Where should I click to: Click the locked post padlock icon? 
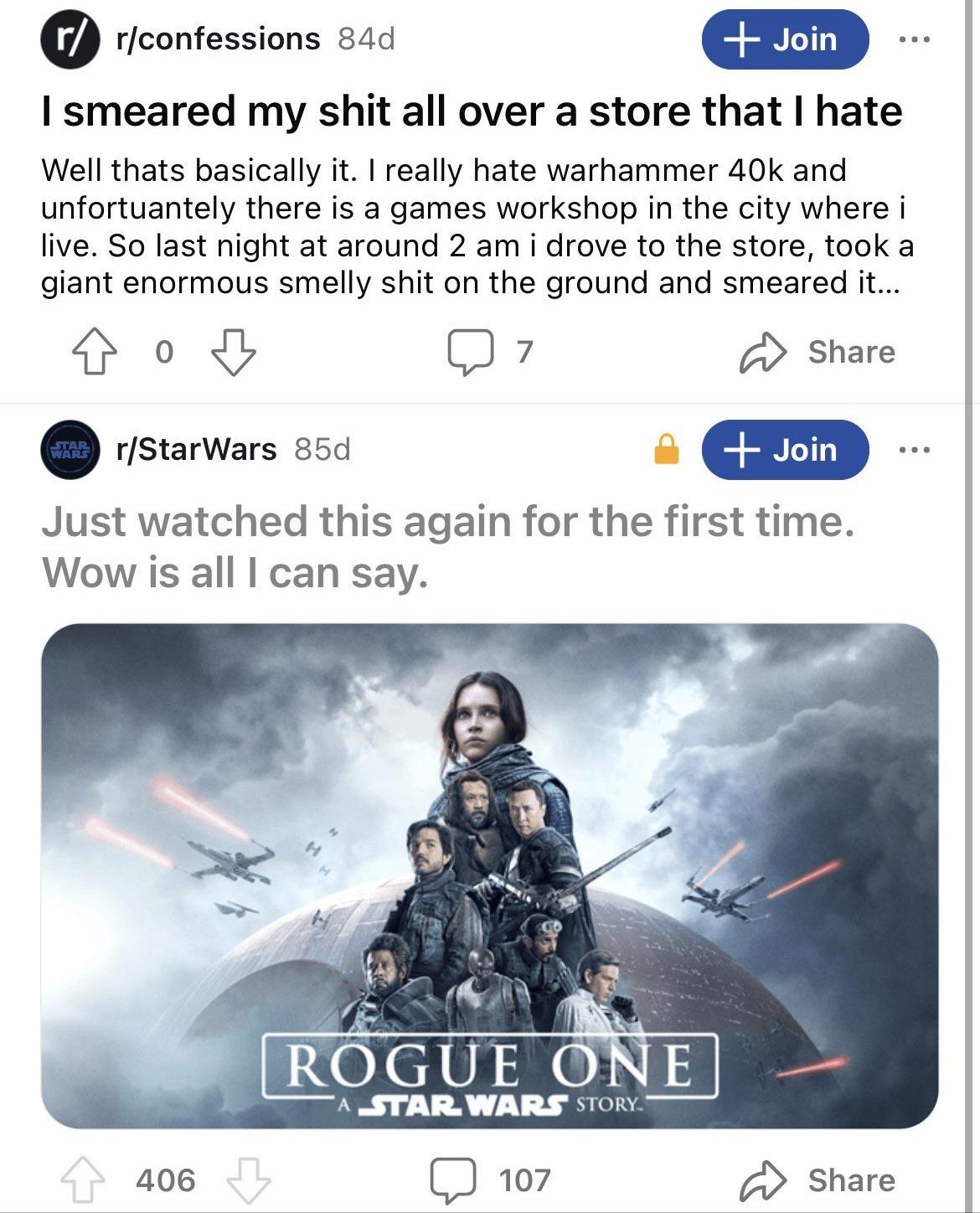pyautogui.click(x=666, y=448)
